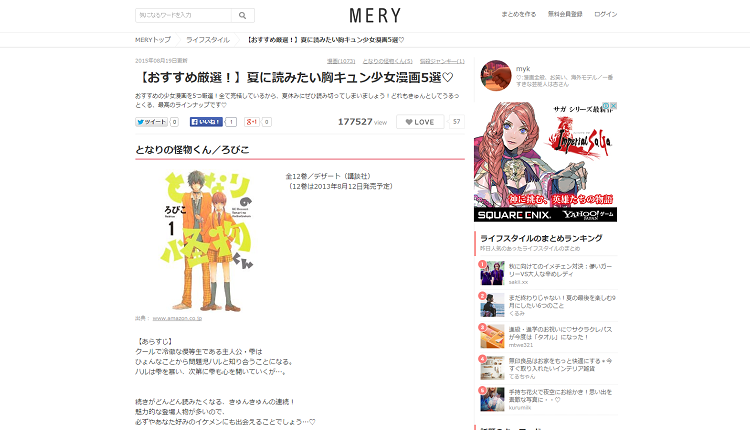Open the kurumilk author name

[x=520, y=408]
